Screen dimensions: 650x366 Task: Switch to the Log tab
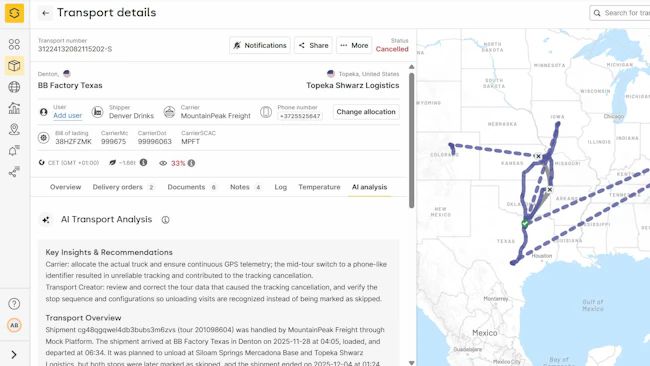pyautogui.click(x=281, y=187)
